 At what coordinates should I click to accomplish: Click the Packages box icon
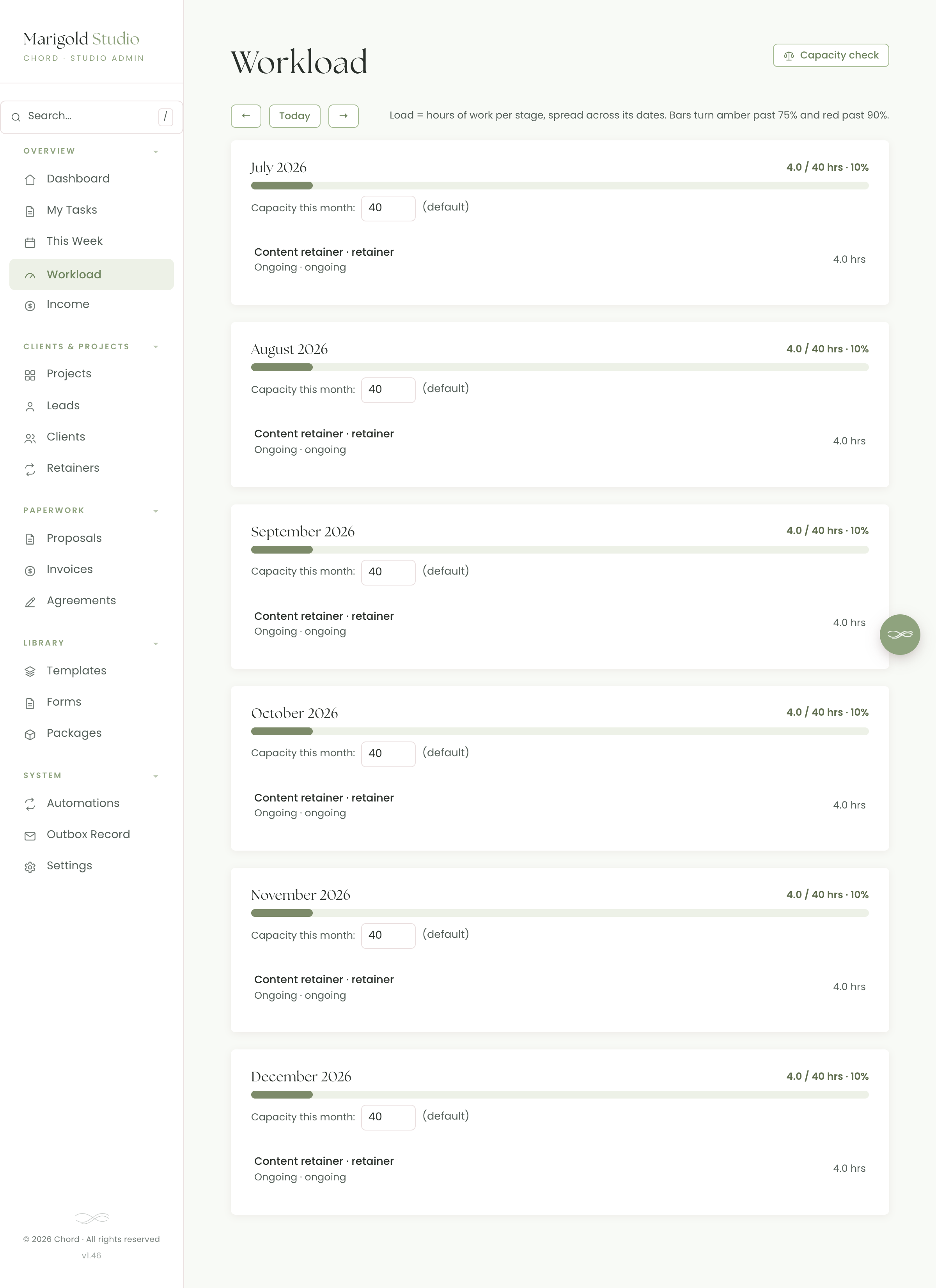[x=30, y=734]
